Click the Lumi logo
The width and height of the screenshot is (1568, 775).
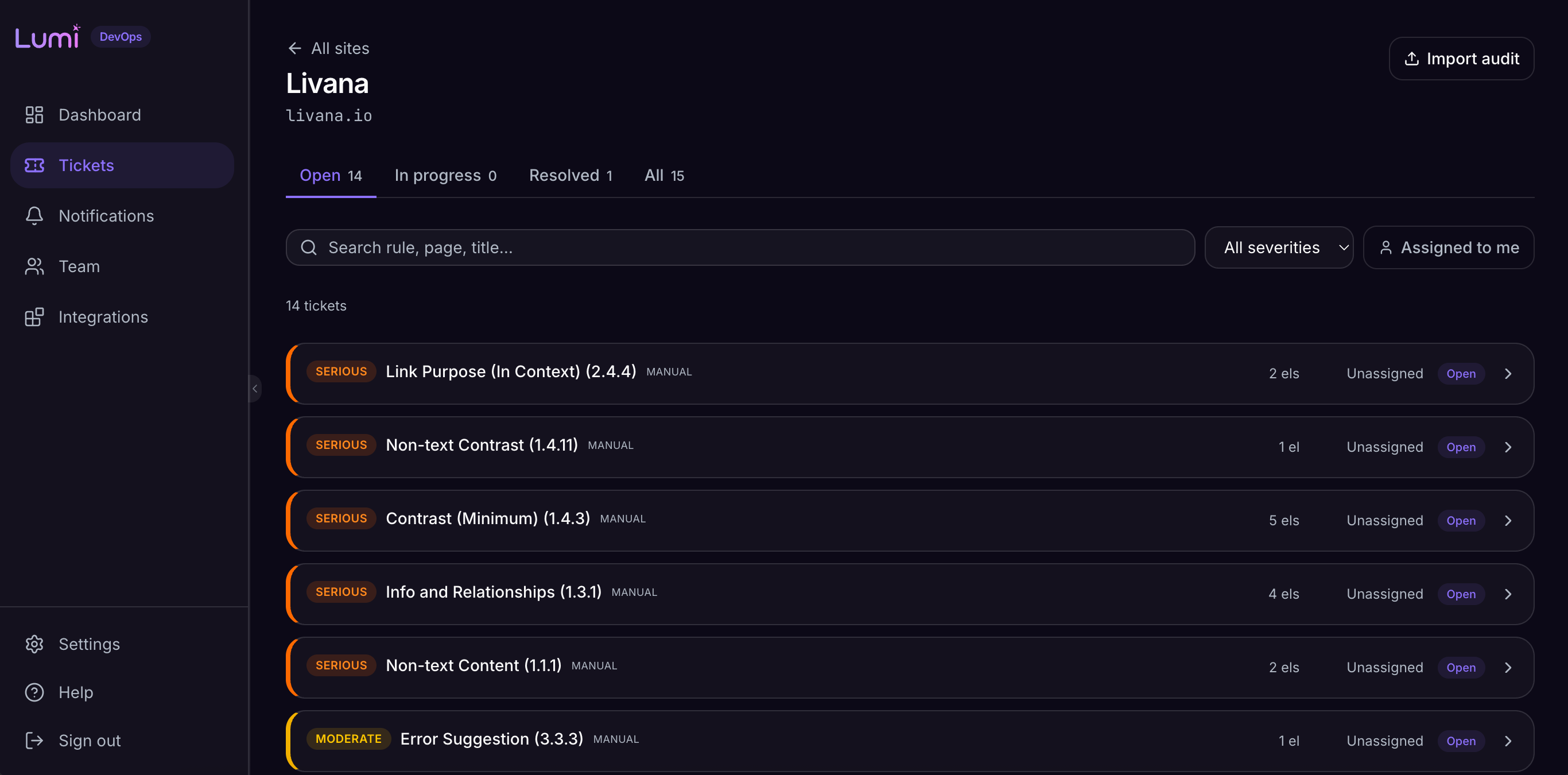tap(48, 37)
